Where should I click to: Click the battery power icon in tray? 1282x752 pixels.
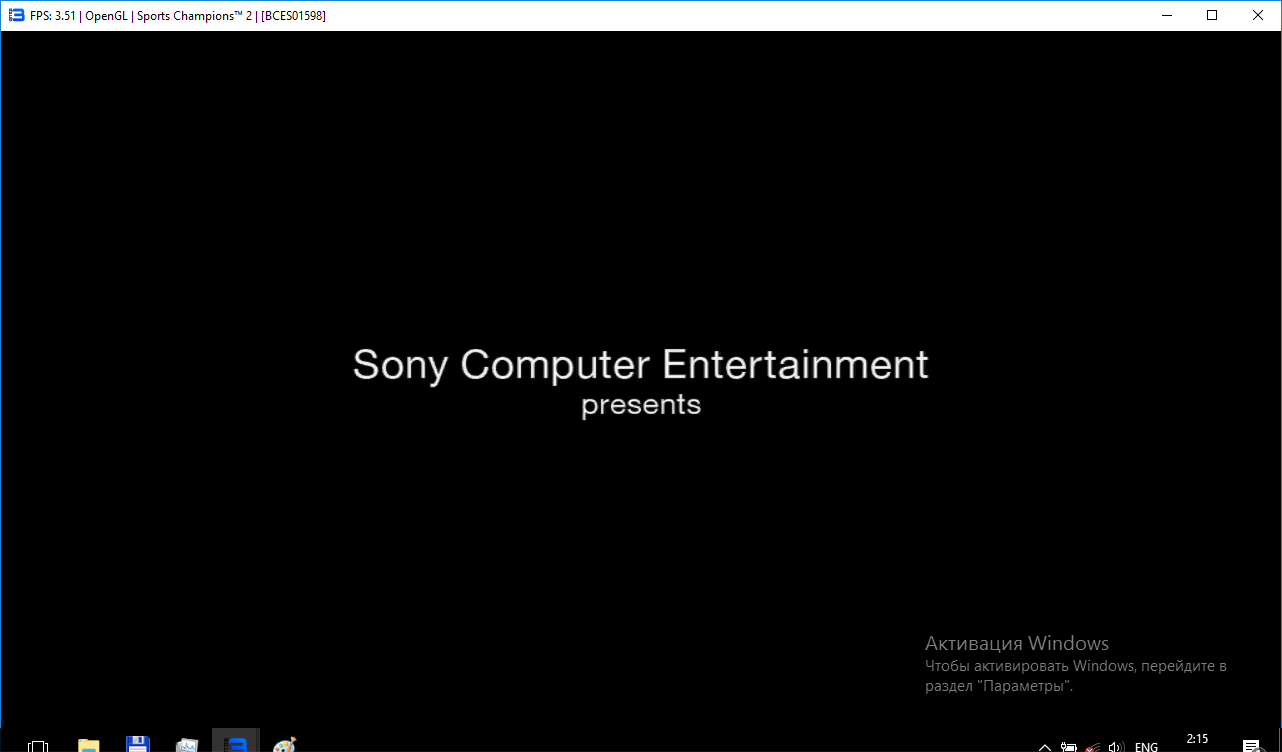click(1069, 746)
